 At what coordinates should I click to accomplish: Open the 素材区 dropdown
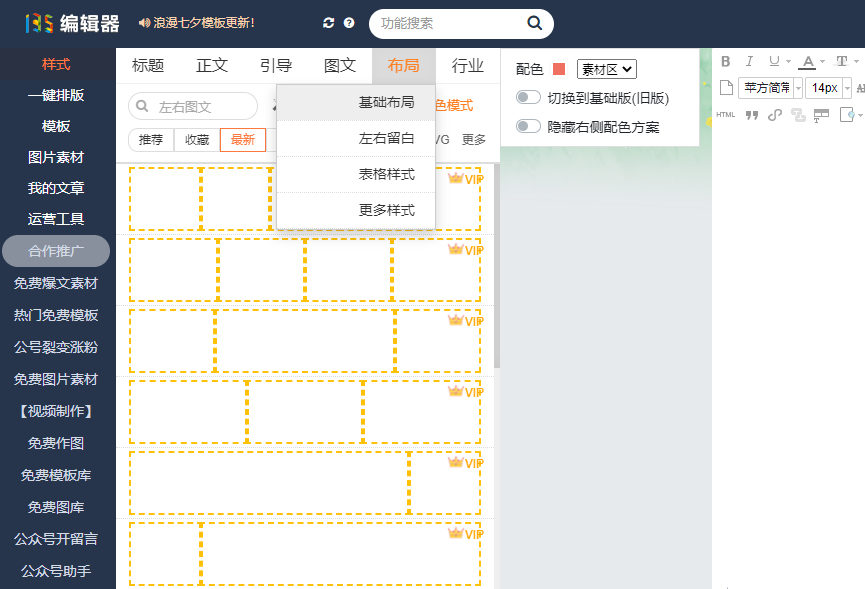pos(606,69)
